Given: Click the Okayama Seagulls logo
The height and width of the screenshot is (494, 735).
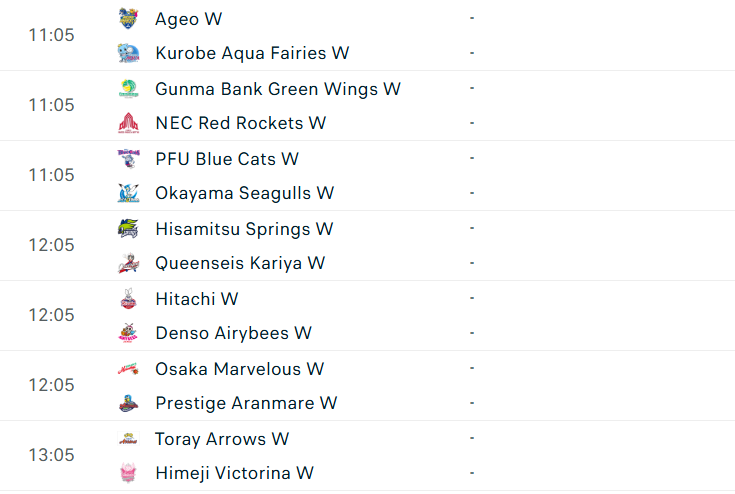Looking at the screenshot, I should point(128,193).
